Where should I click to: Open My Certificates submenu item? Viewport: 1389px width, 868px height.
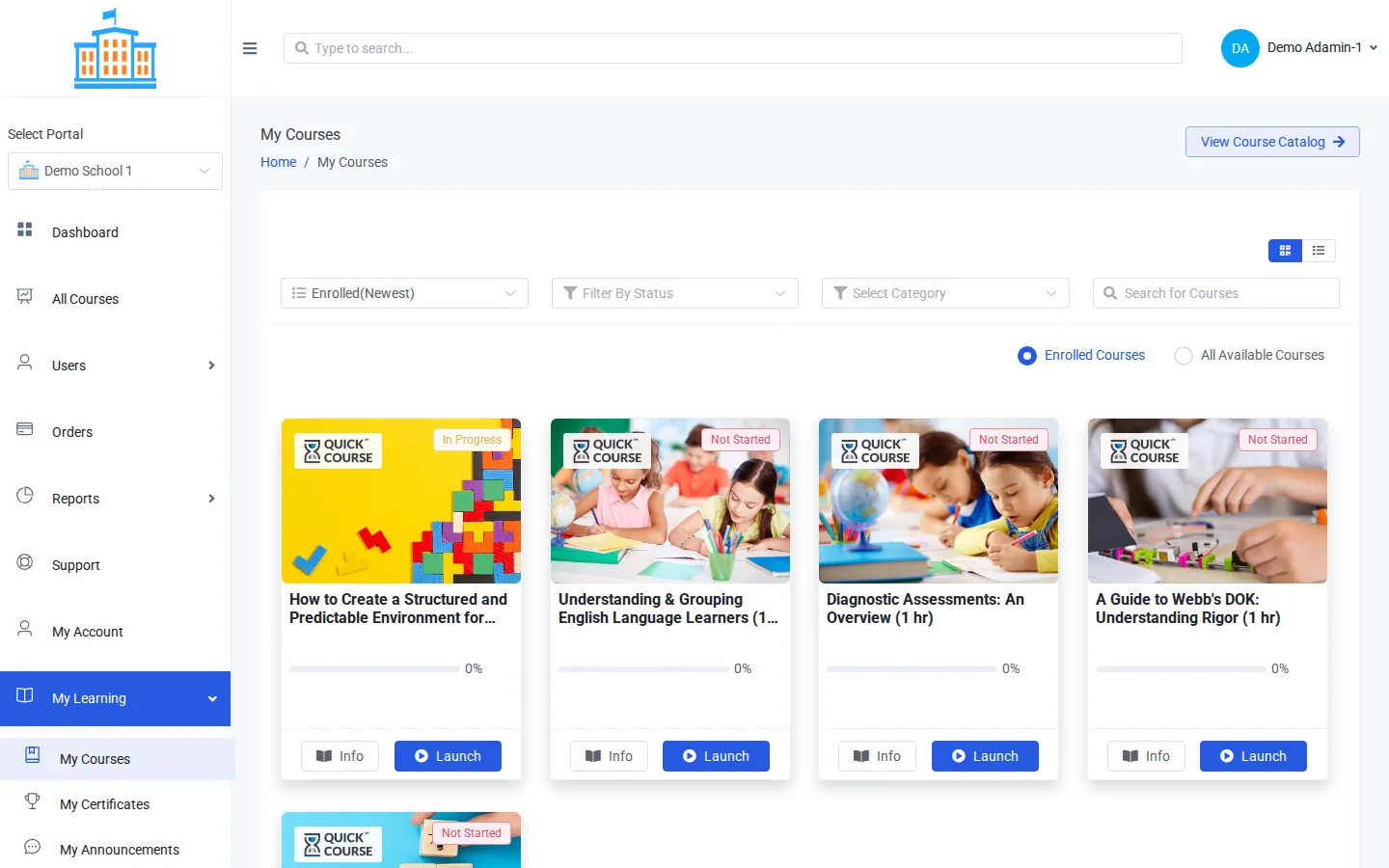point(117,804)
